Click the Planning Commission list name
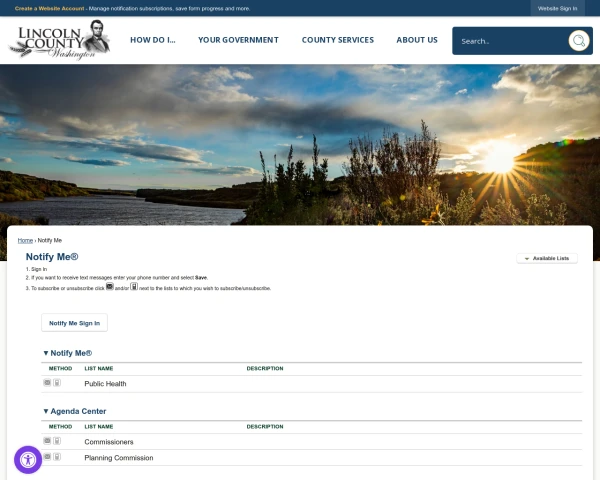 click(x=119, y=458)
